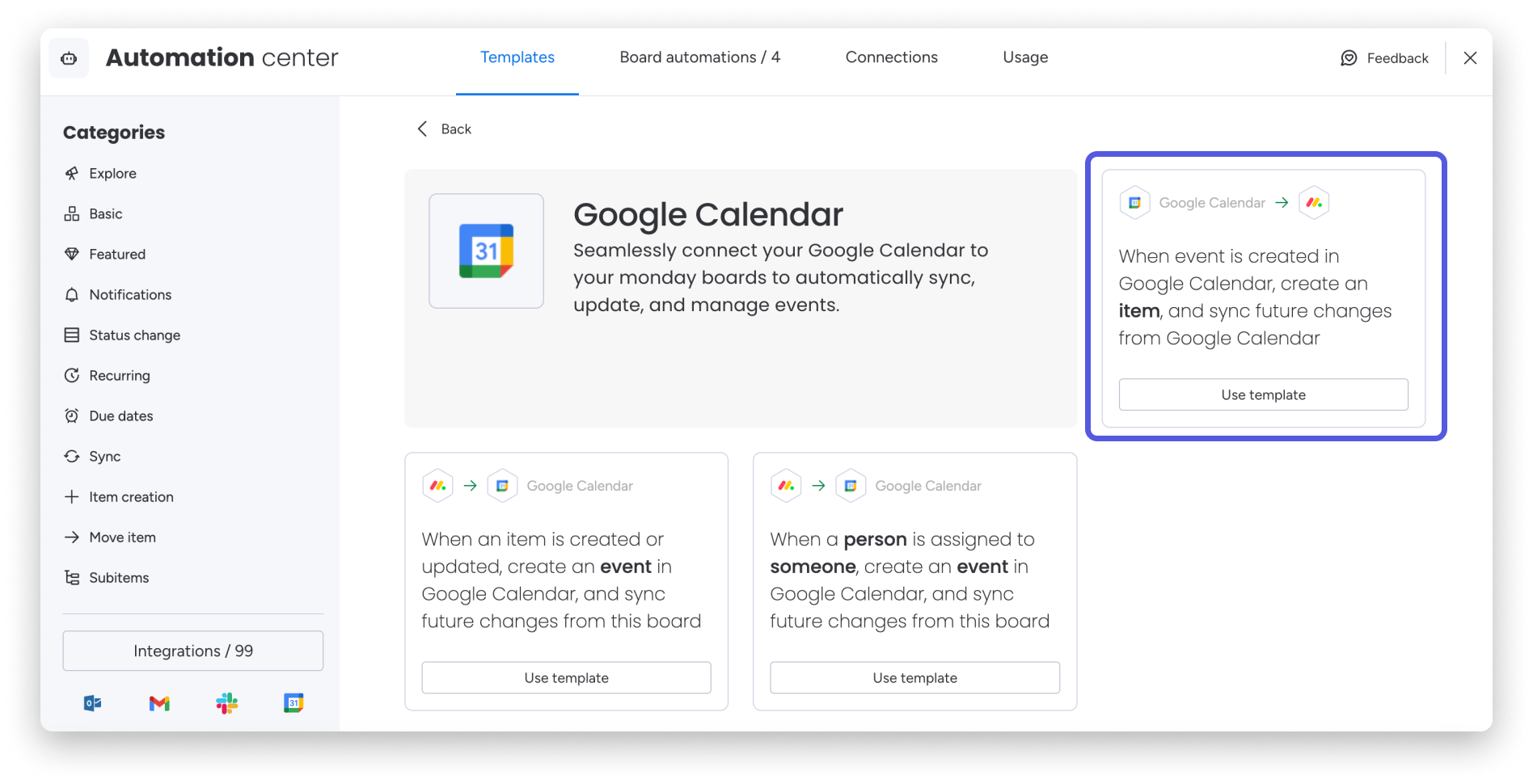The width and height of the screenshot is (1533, 784).
Task: Use template for person assigned to someone
Action: pyautogui.click(x=914, y=677)
